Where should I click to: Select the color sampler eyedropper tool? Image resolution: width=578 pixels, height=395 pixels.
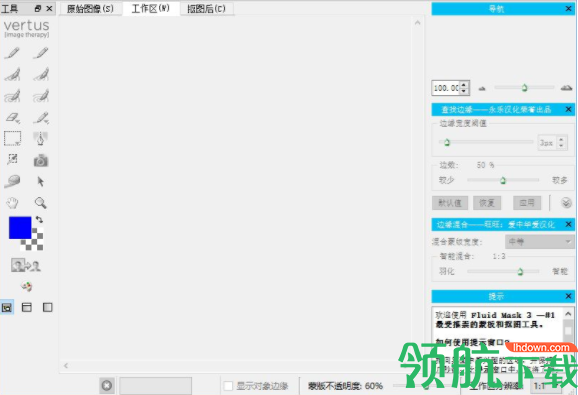coord(13,160)
